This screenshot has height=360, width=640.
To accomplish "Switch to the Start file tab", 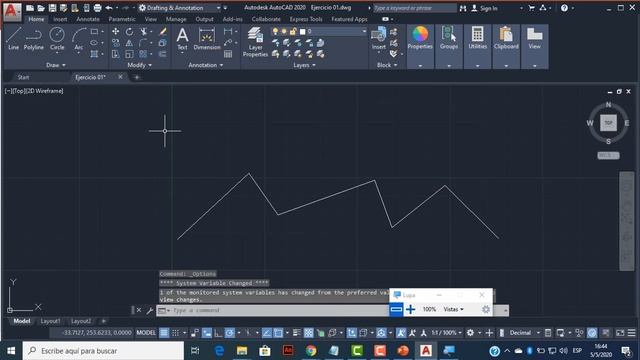I will pos(23,77).
